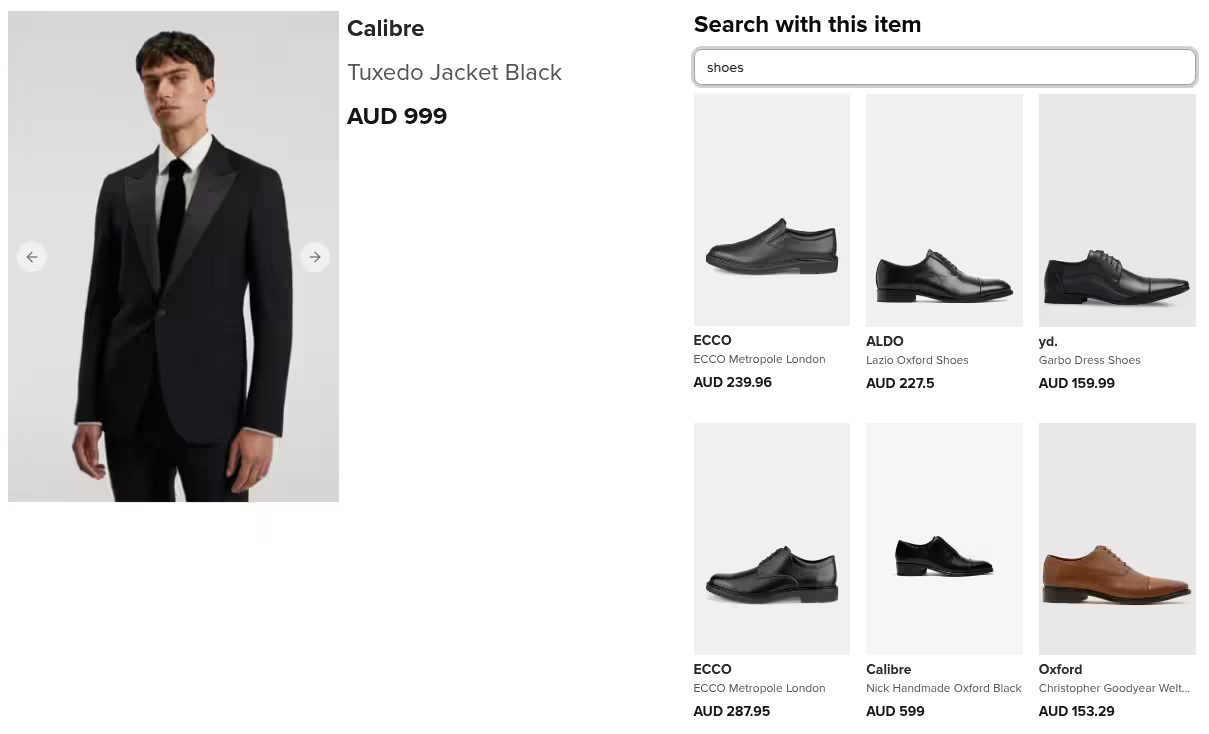This screenshot has height=734, width=1209.
Task: Click the AUD 999 price label
Action: 397,116
